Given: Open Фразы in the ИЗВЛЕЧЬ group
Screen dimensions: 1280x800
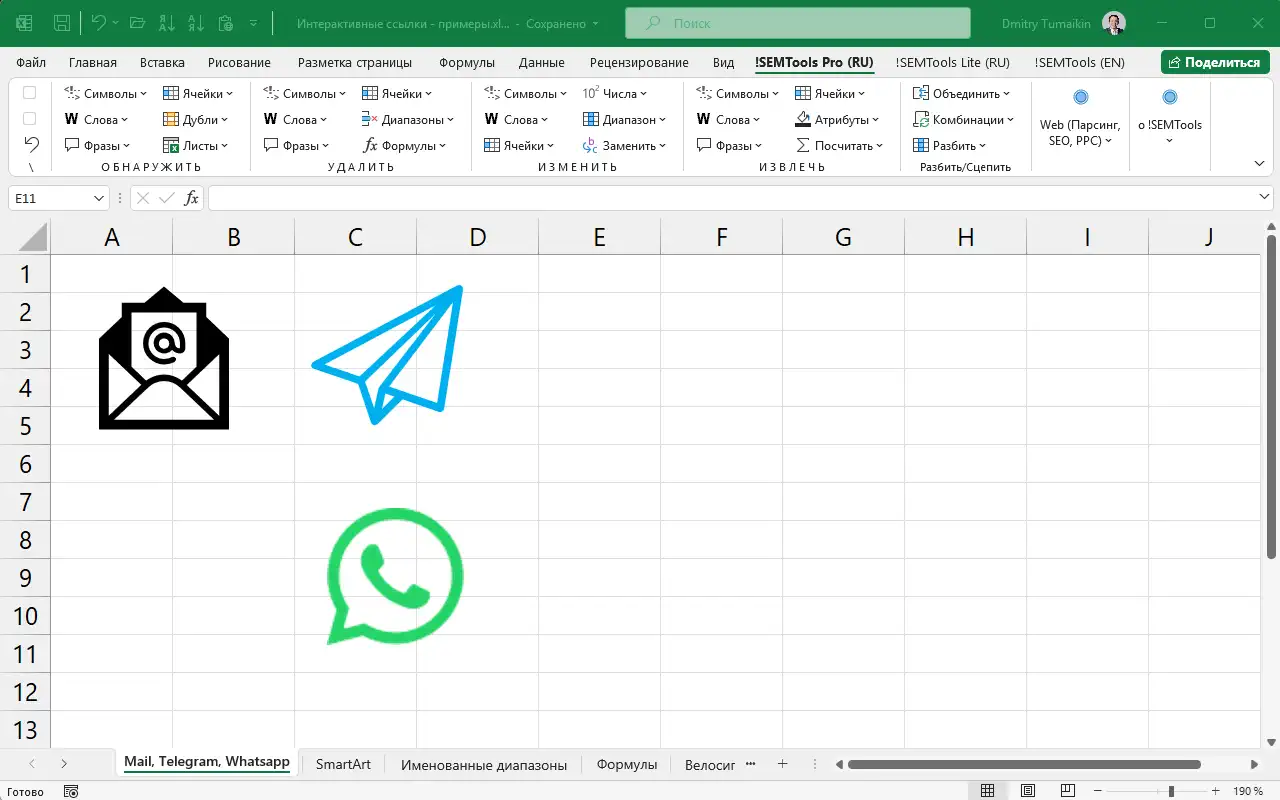Looking at the screenshot, I should [729, 145].
